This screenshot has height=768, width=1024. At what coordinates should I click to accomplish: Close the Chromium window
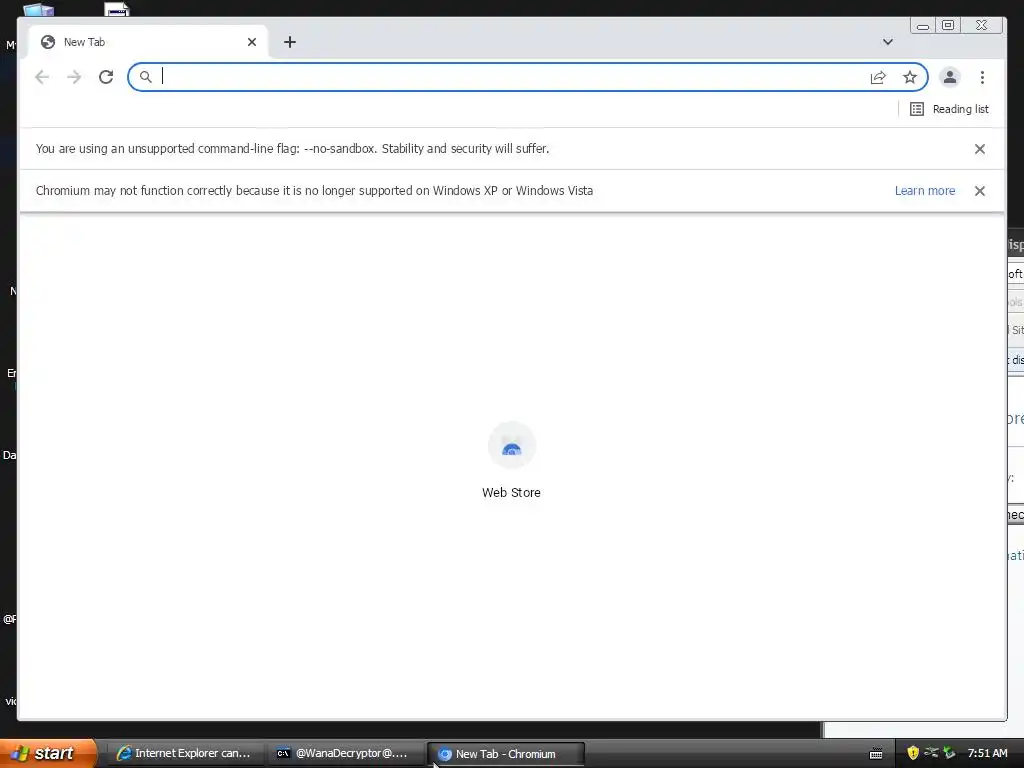tap(982, 25)
